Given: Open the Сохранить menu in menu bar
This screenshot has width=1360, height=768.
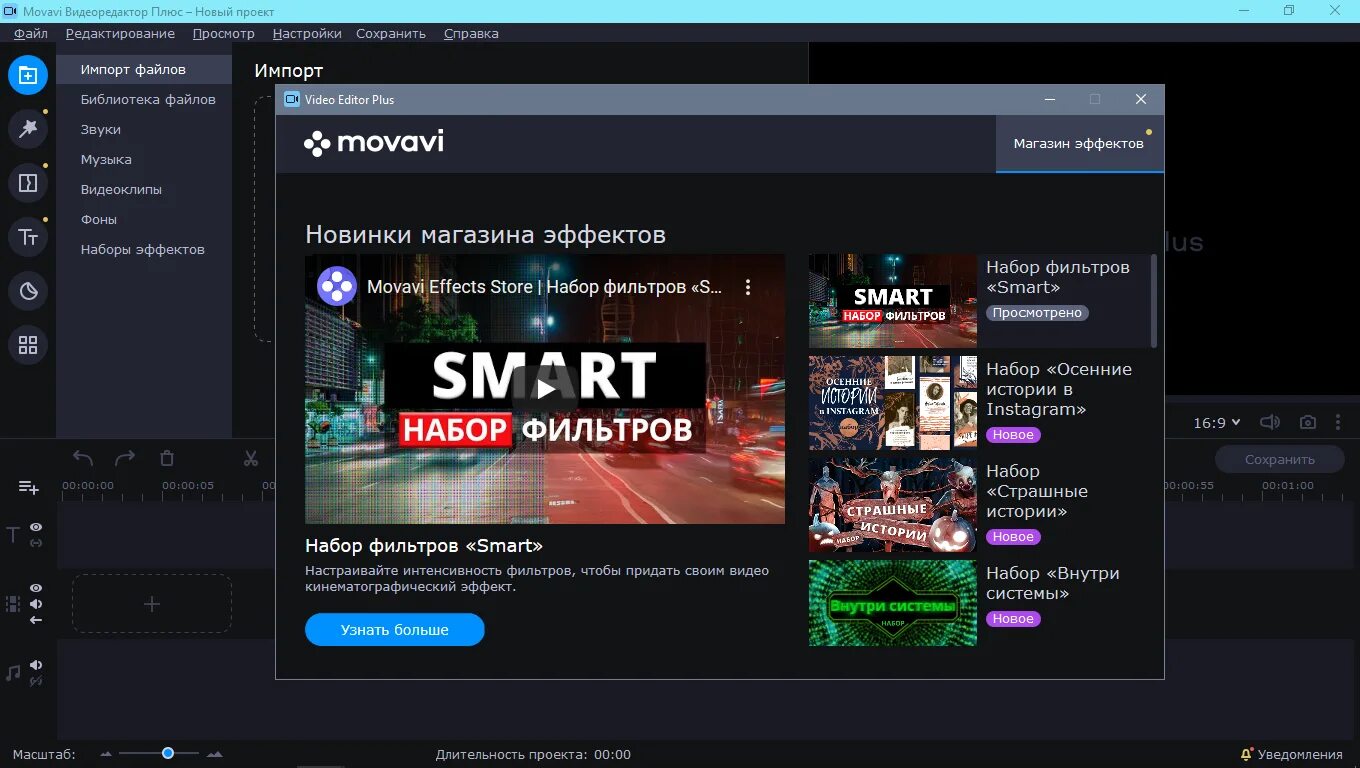Looking at the screenshot, I should tap(391, 33).
